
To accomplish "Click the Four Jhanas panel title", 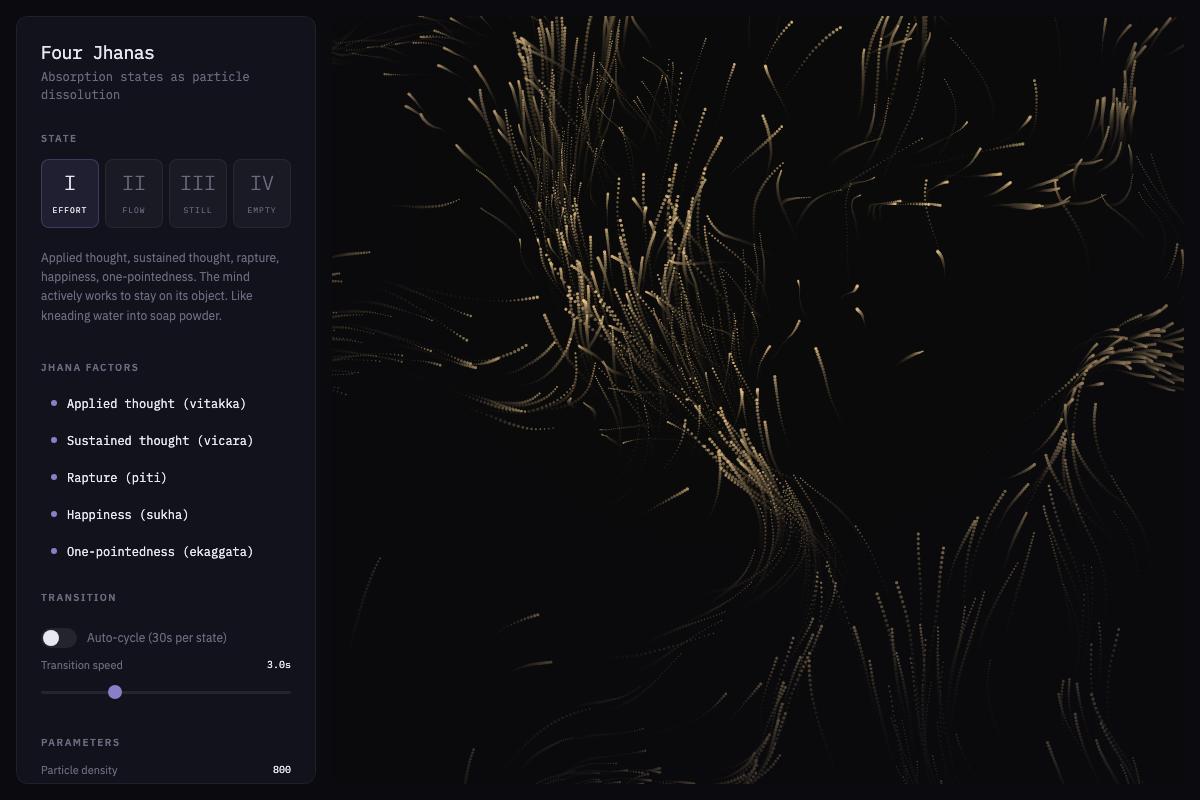I will [x=98, y=53].
